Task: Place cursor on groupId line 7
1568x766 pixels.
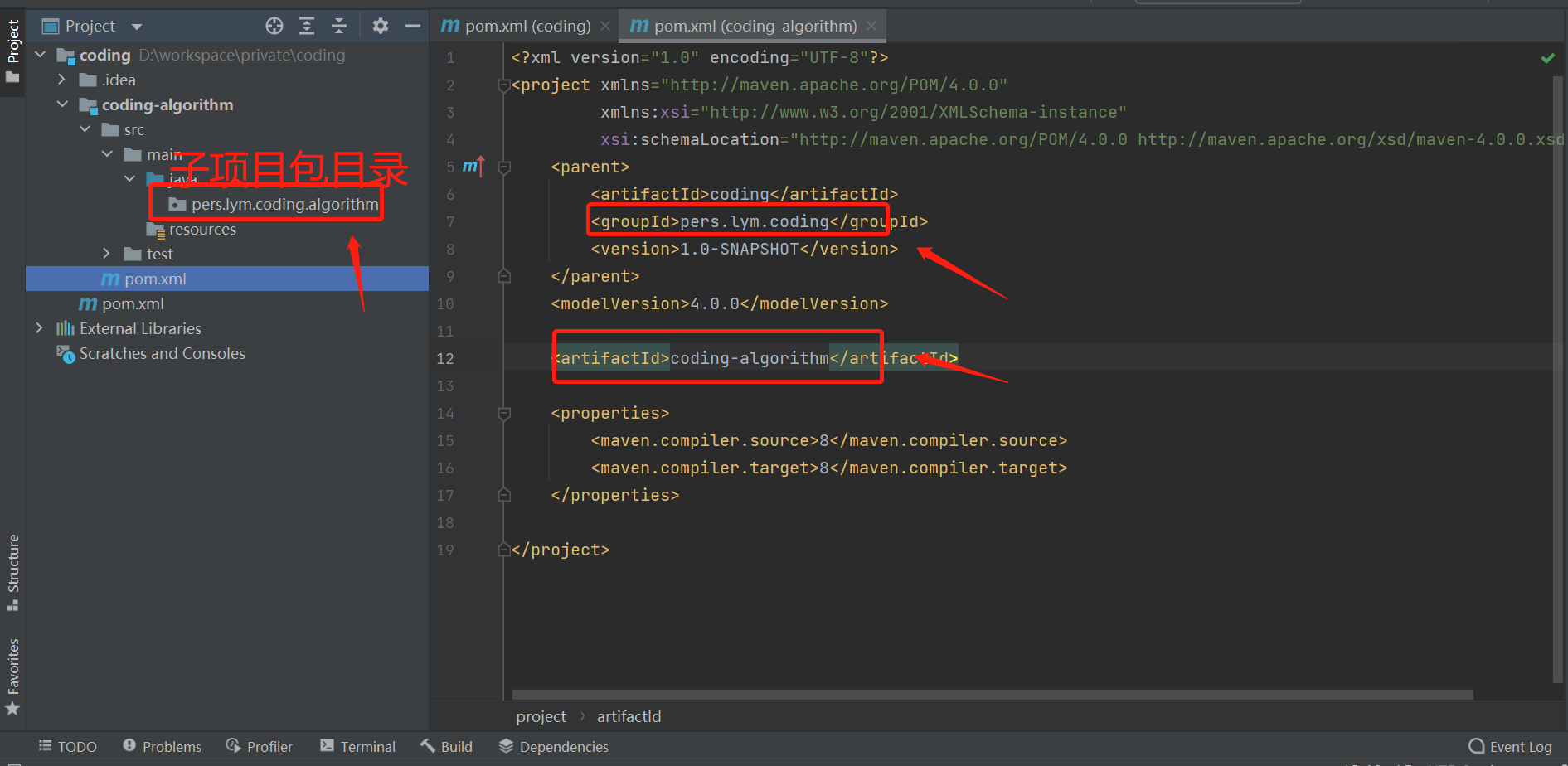Action: tap(759, 221)
